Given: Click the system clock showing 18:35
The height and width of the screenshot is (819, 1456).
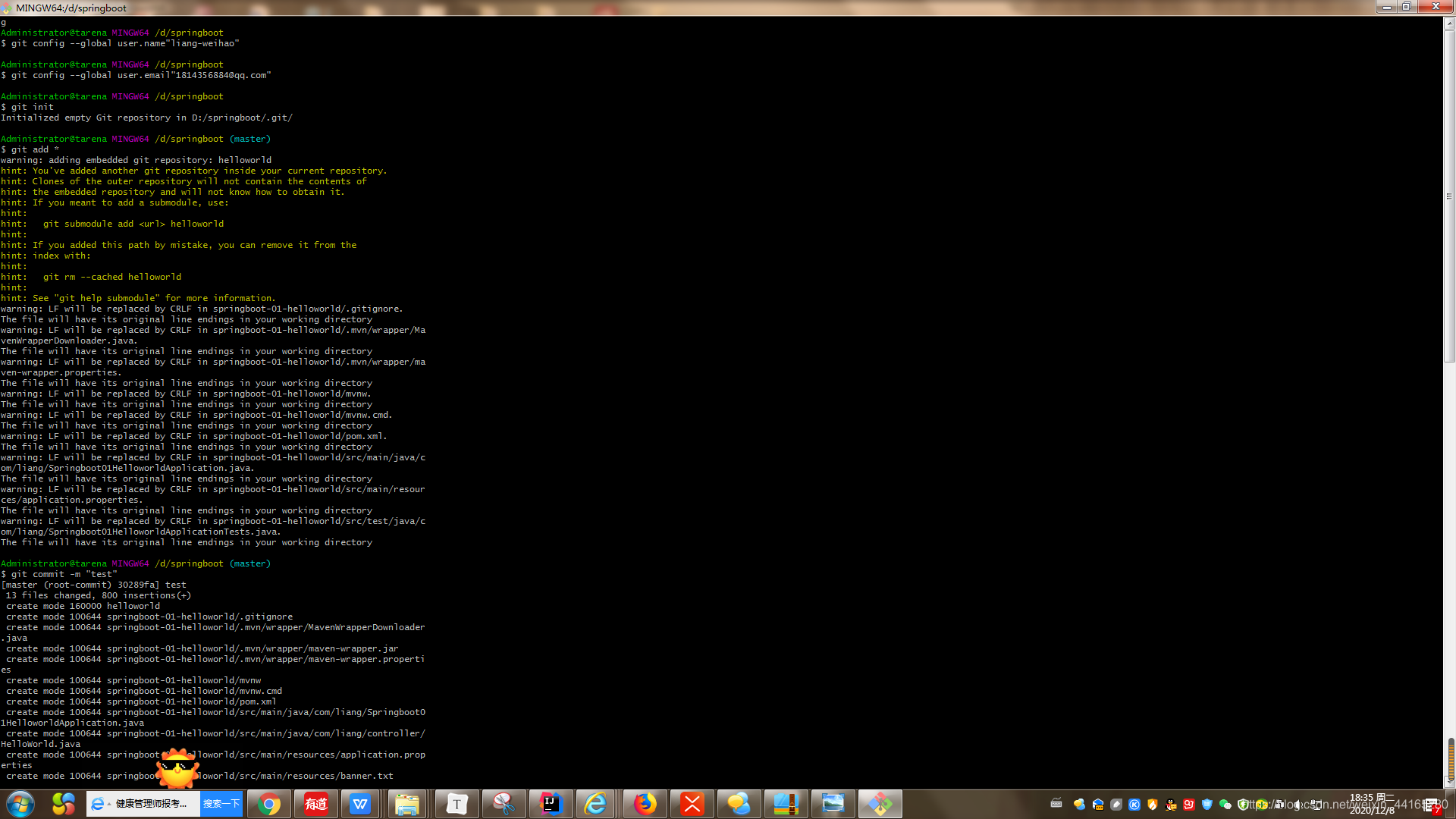Looking at the screenshot, I should coord(1371,804).
